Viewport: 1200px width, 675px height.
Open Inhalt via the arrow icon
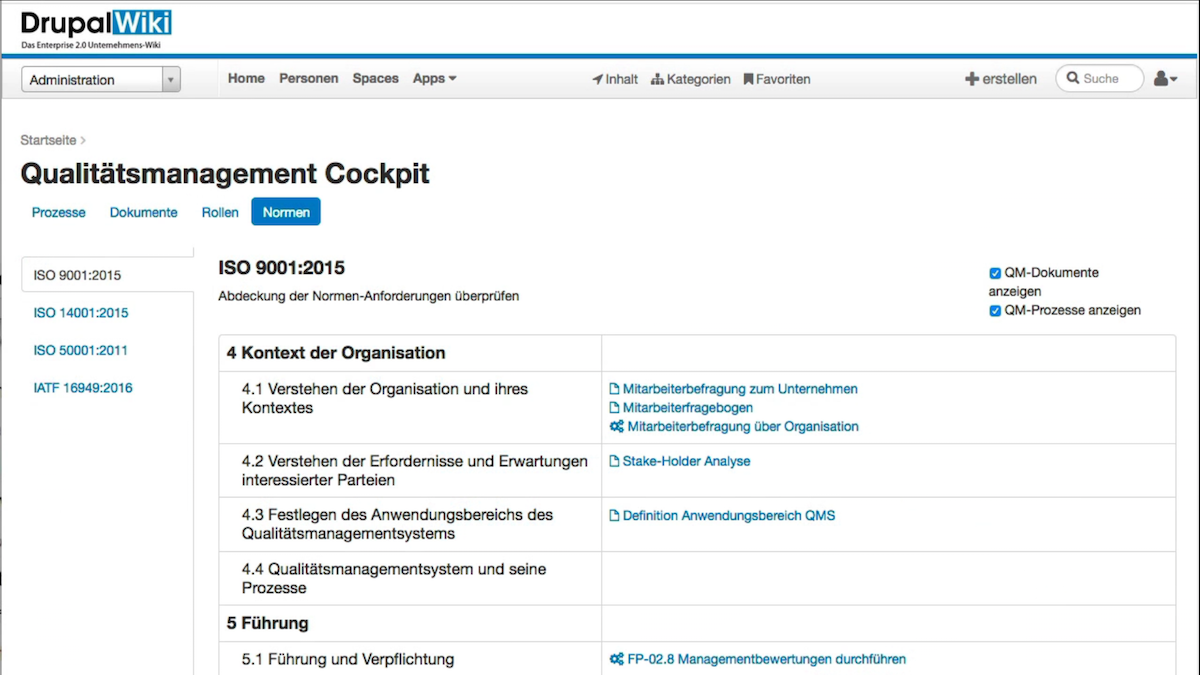click(x=598, y=79)
